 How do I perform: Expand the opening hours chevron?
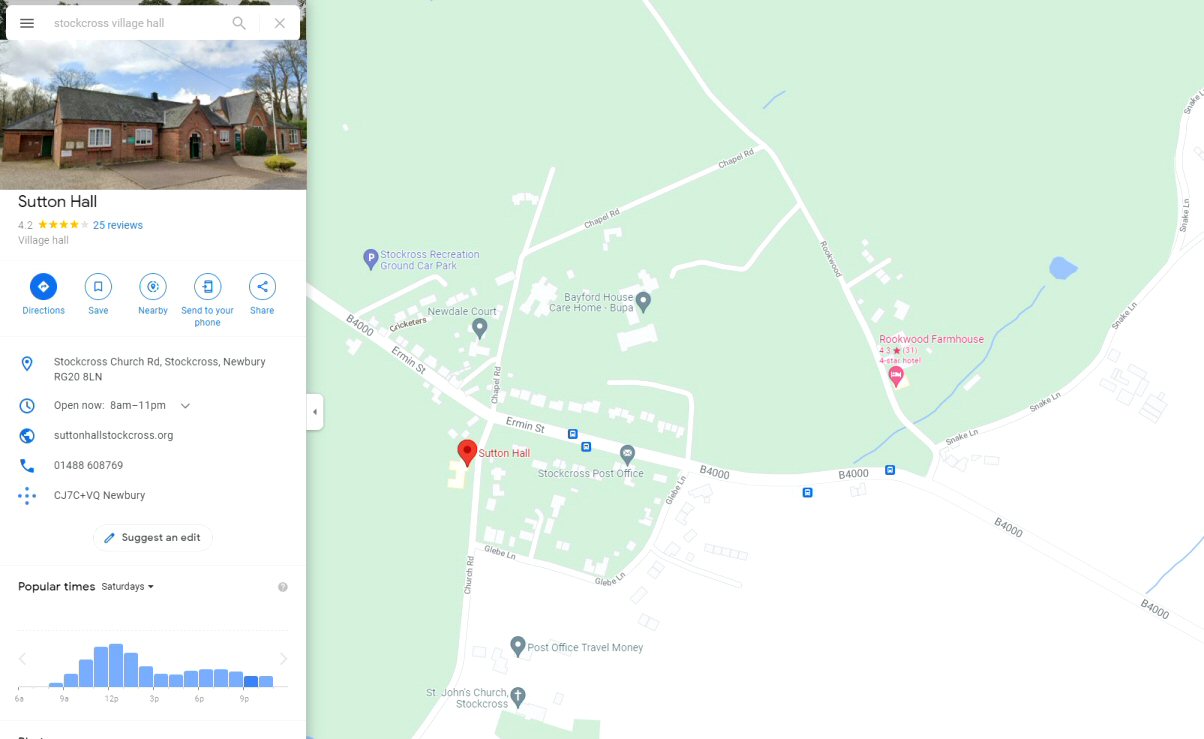(x=185, y=406)
